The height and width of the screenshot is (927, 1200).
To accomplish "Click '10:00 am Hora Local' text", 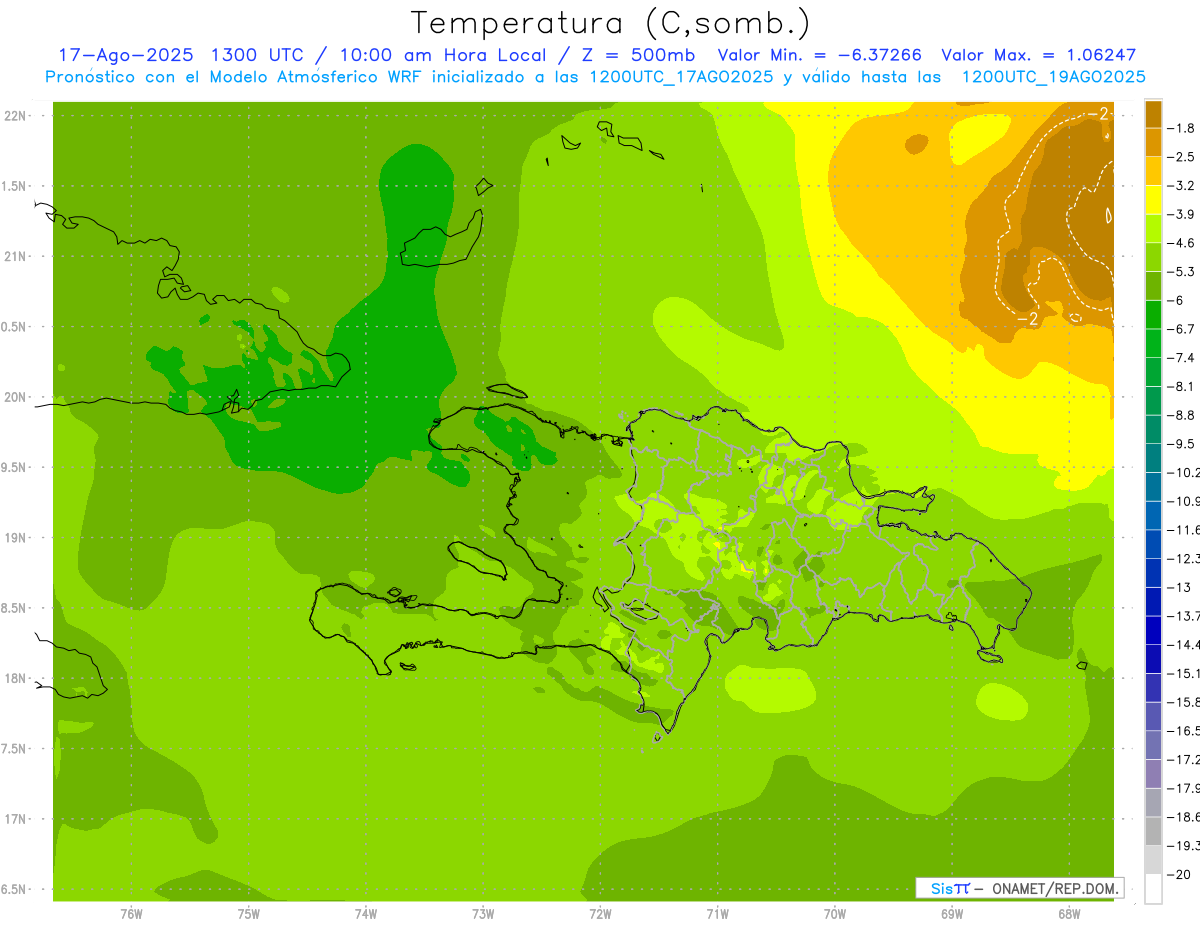I will coord(442,55).
